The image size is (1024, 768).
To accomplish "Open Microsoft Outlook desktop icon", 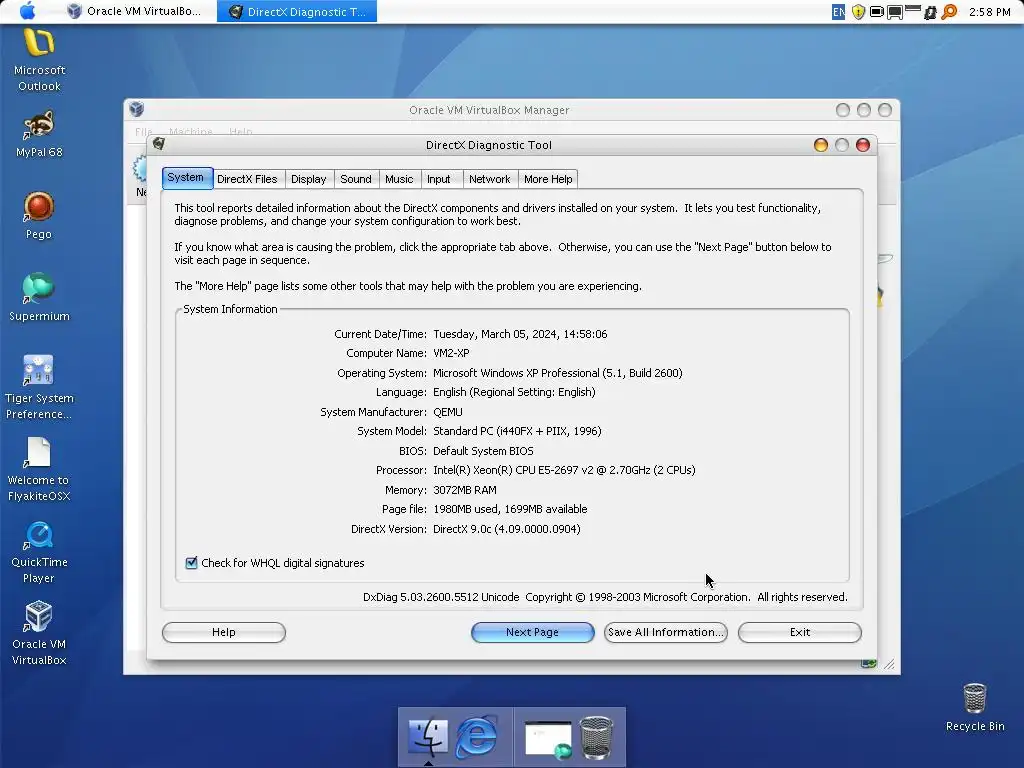I will click(x=39, y=60).
